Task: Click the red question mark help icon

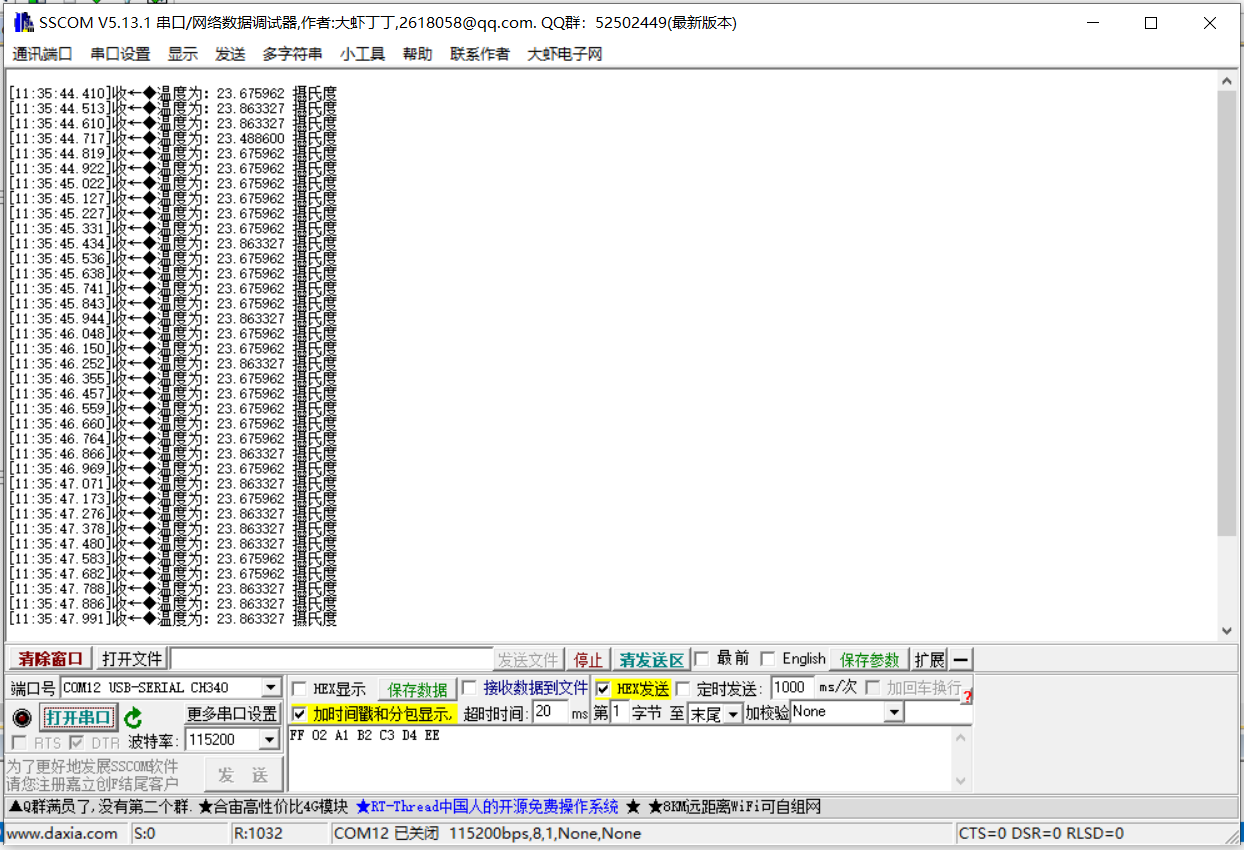Action: click(966, 695)
